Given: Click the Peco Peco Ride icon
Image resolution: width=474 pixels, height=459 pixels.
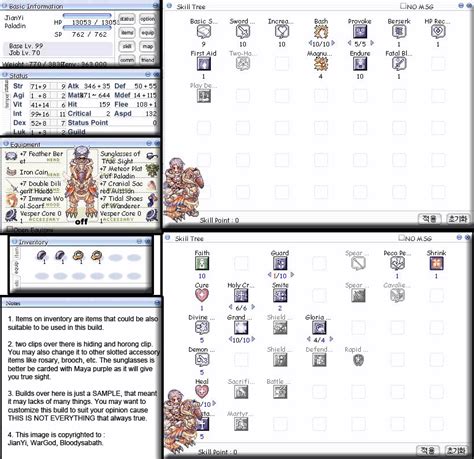Looking at the screenshot, I should click(x=397, y=264).
